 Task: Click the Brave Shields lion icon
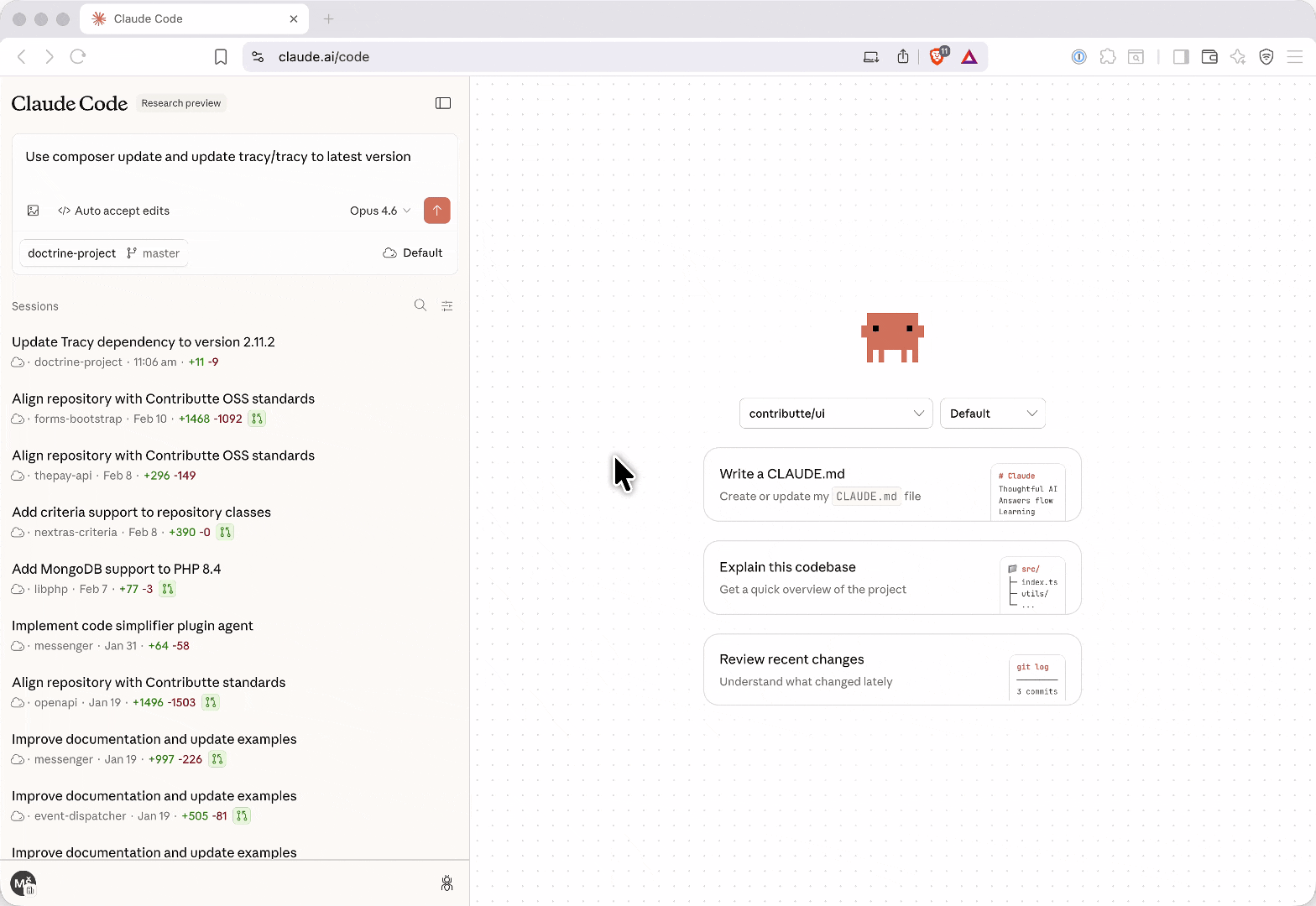(x=937, y=57)
